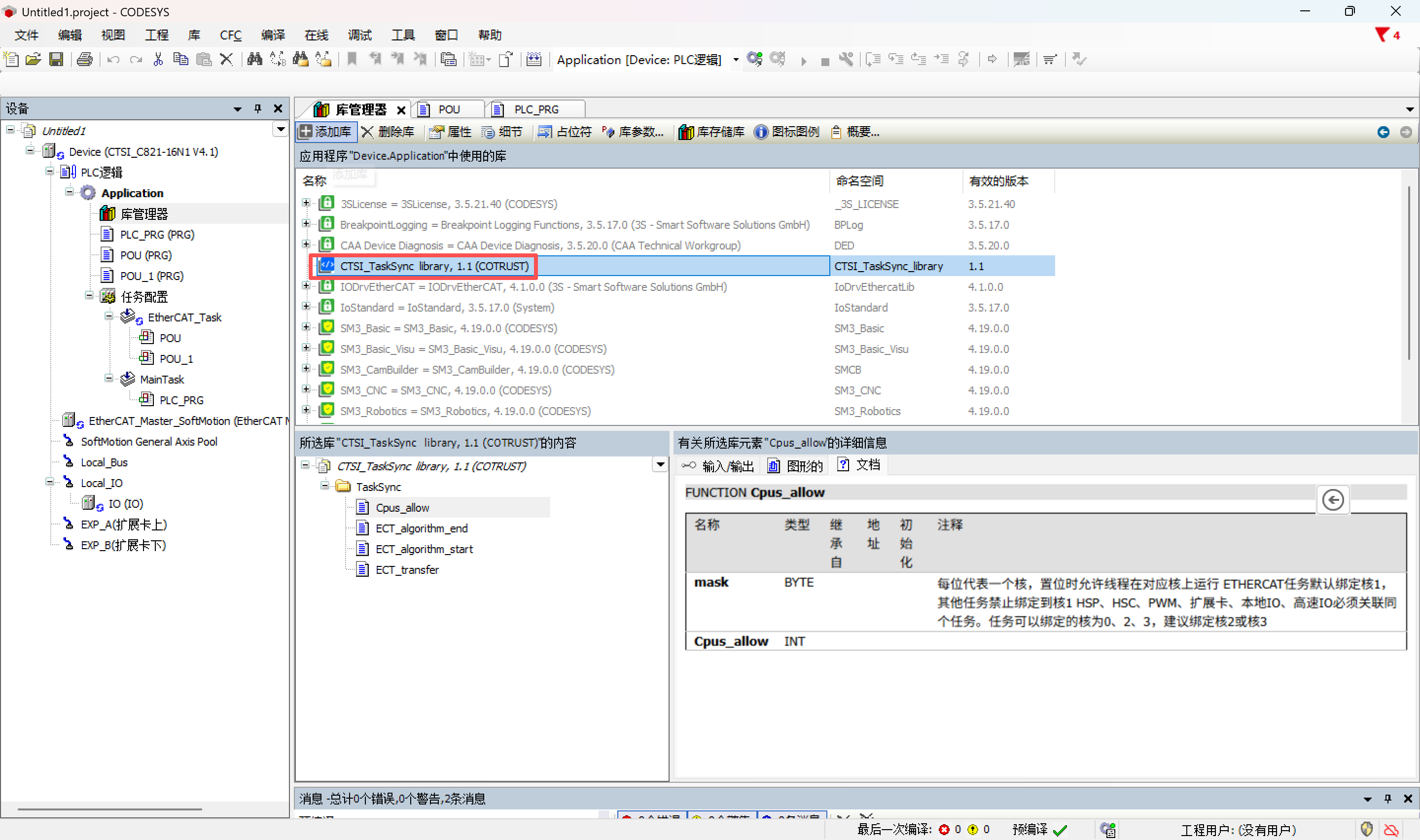The height and width of the screenshot is (840, 1420).
Task: Click the 库存储库 button
Action: [x=711, y=132]
